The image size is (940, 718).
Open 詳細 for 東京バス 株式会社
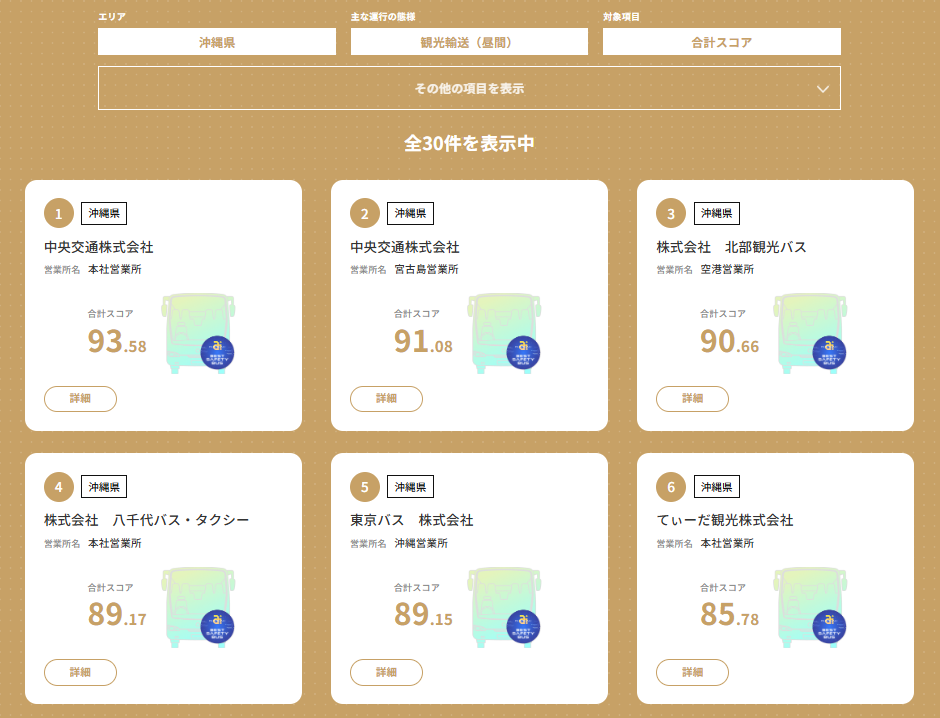[x=386, y=672]
